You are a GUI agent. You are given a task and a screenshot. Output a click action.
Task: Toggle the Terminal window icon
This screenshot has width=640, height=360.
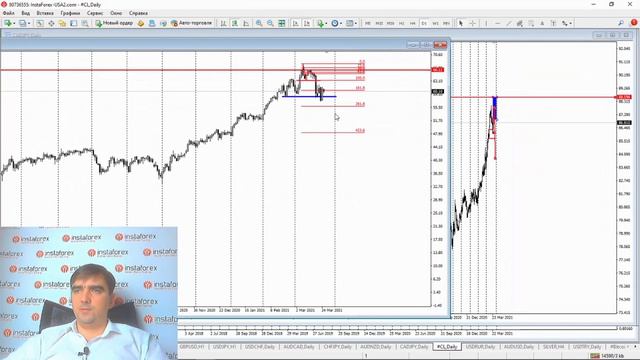pos(73,23)
